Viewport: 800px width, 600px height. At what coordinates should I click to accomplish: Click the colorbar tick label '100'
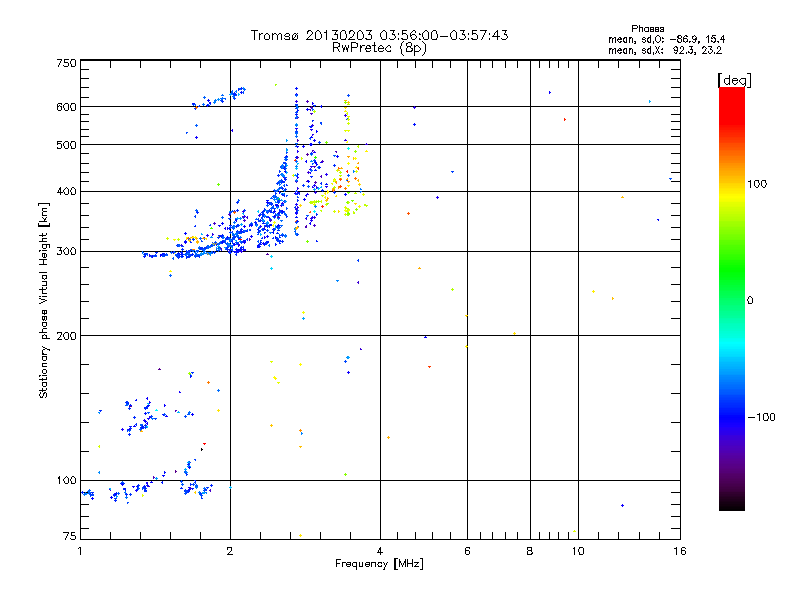click(x=757, y=184)
